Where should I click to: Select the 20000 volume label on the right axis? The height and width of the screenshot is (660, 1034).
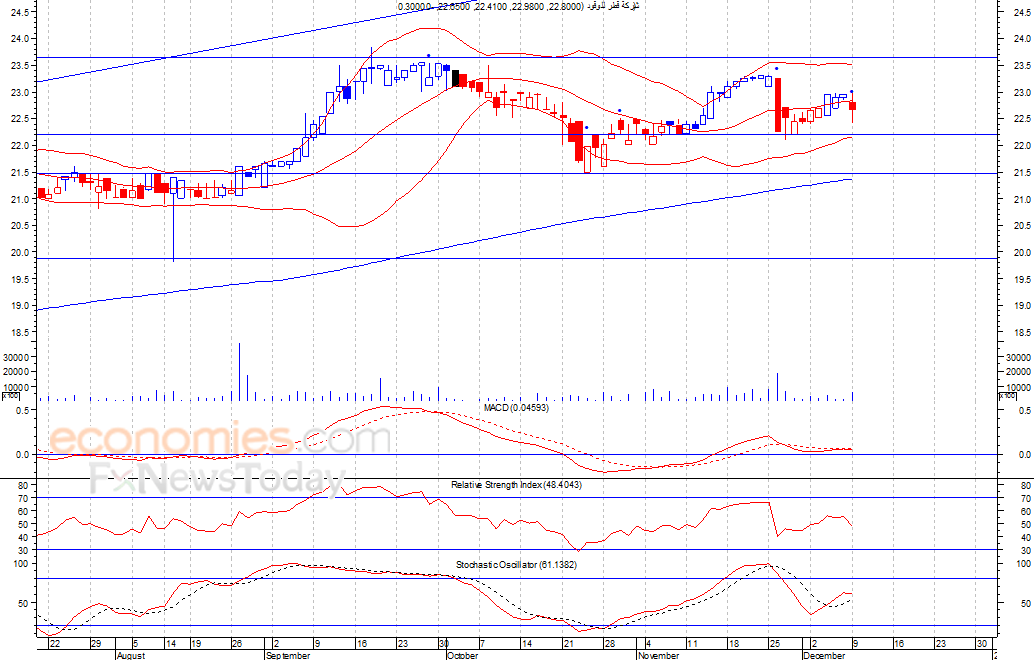tap(1018, 372)
